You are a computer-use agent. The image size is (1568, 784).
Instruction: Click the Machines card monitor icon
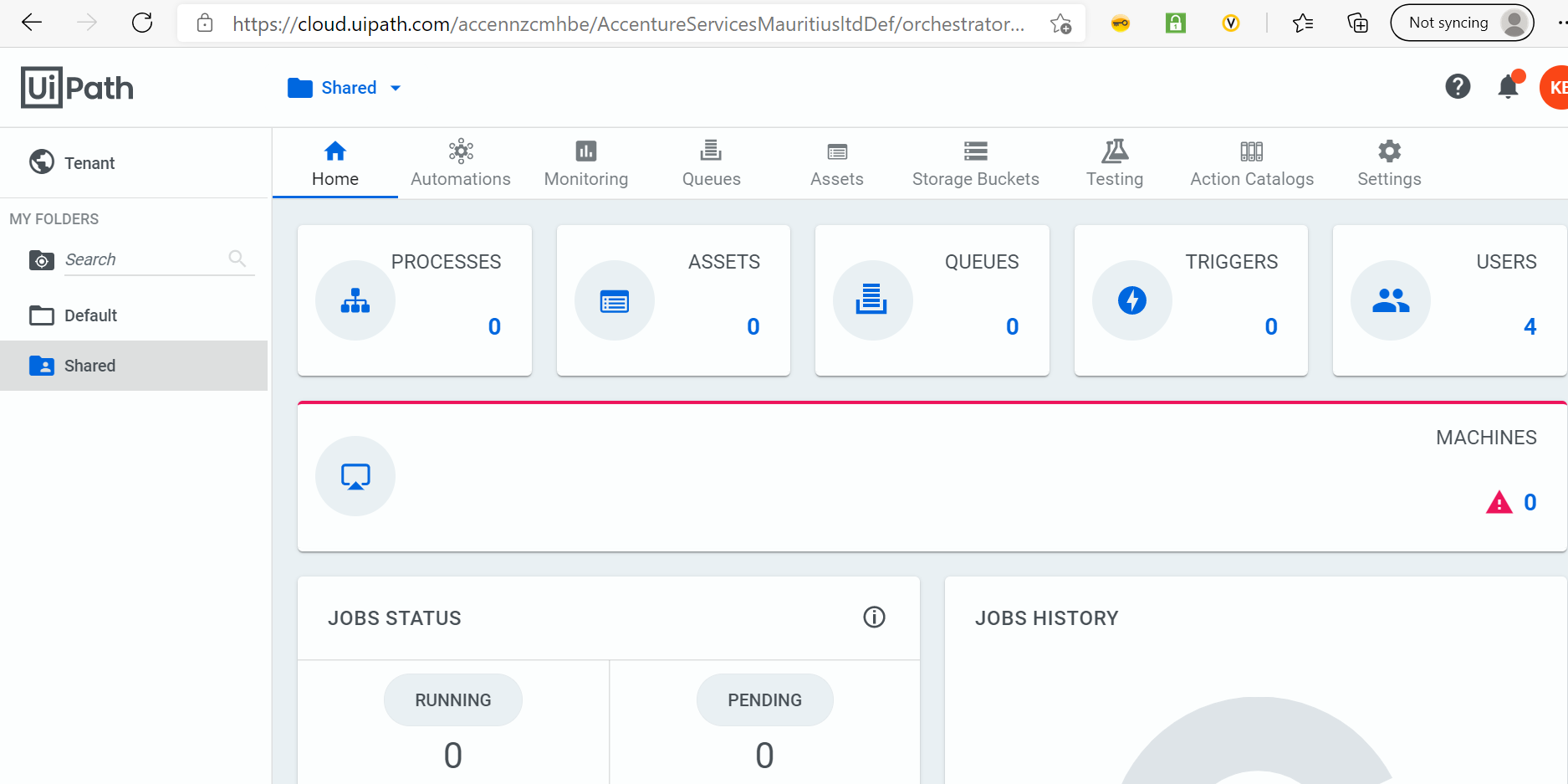coord(355,475)
